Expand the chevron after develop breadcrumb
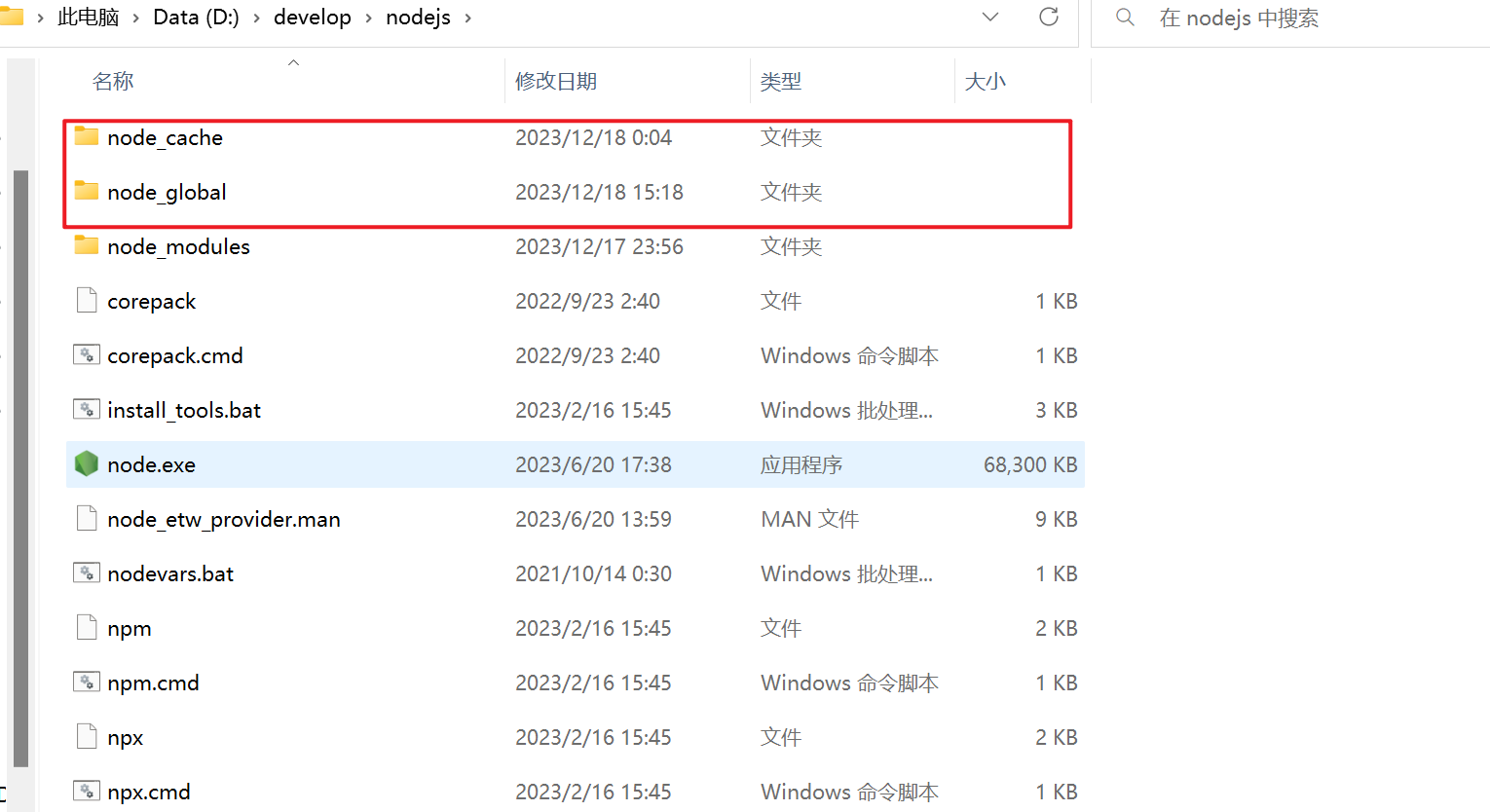 369,18
